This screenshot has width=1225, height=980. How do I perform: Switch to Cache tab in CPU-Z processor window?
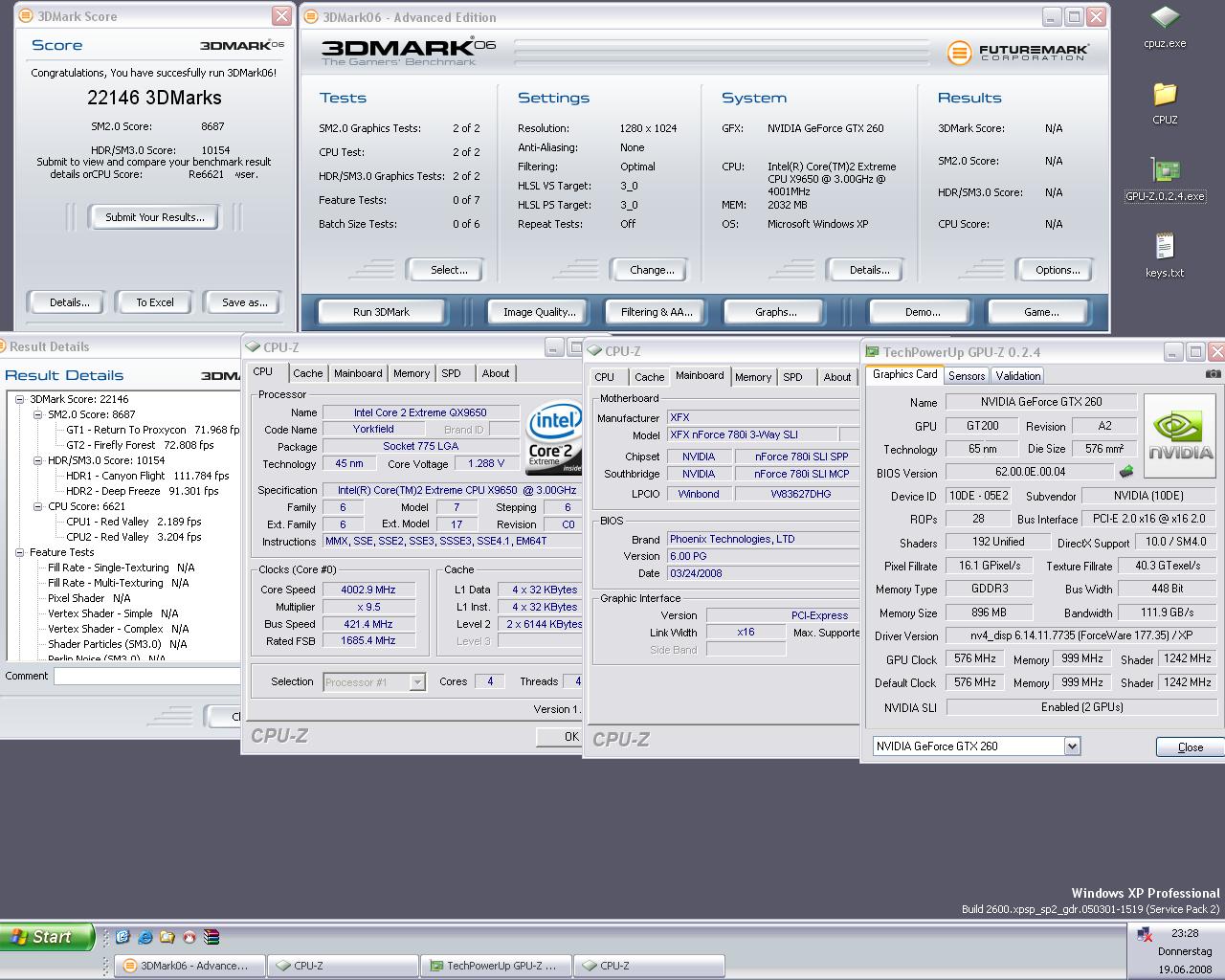[x=307, y=373]
